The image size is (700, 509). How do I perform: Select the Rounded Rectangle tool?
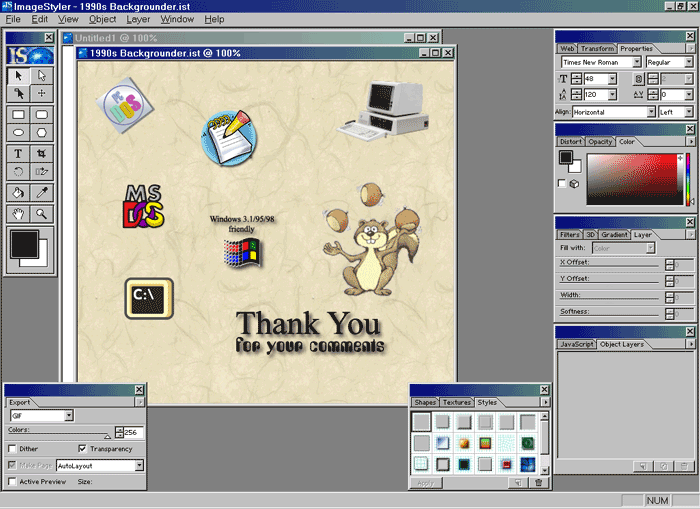tap(42, 115)
